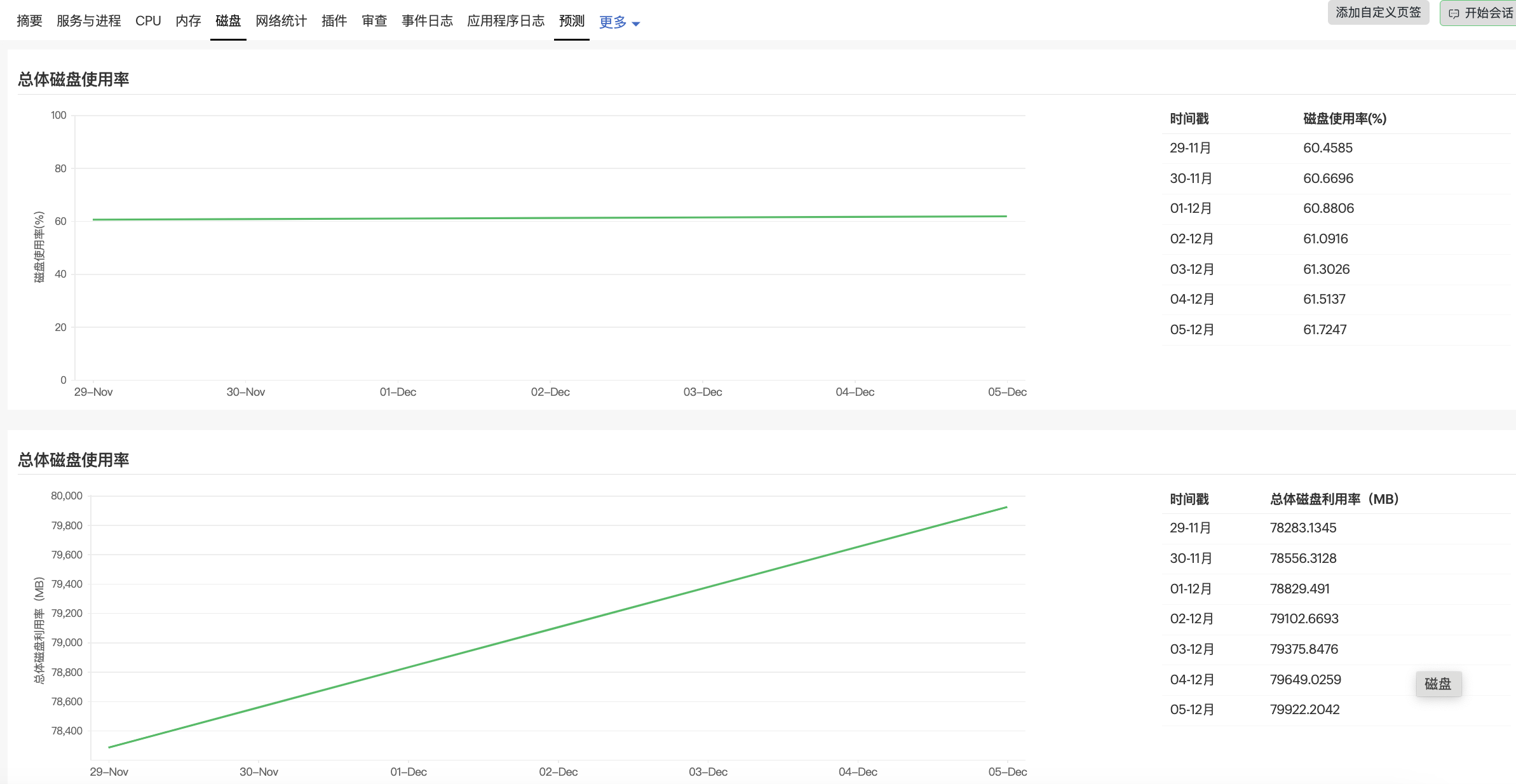Open the 插件 plugins tab
Image resolution: width=1516 pixels, height=784 pixels.
pyautogui.click(x=334, y=21)
